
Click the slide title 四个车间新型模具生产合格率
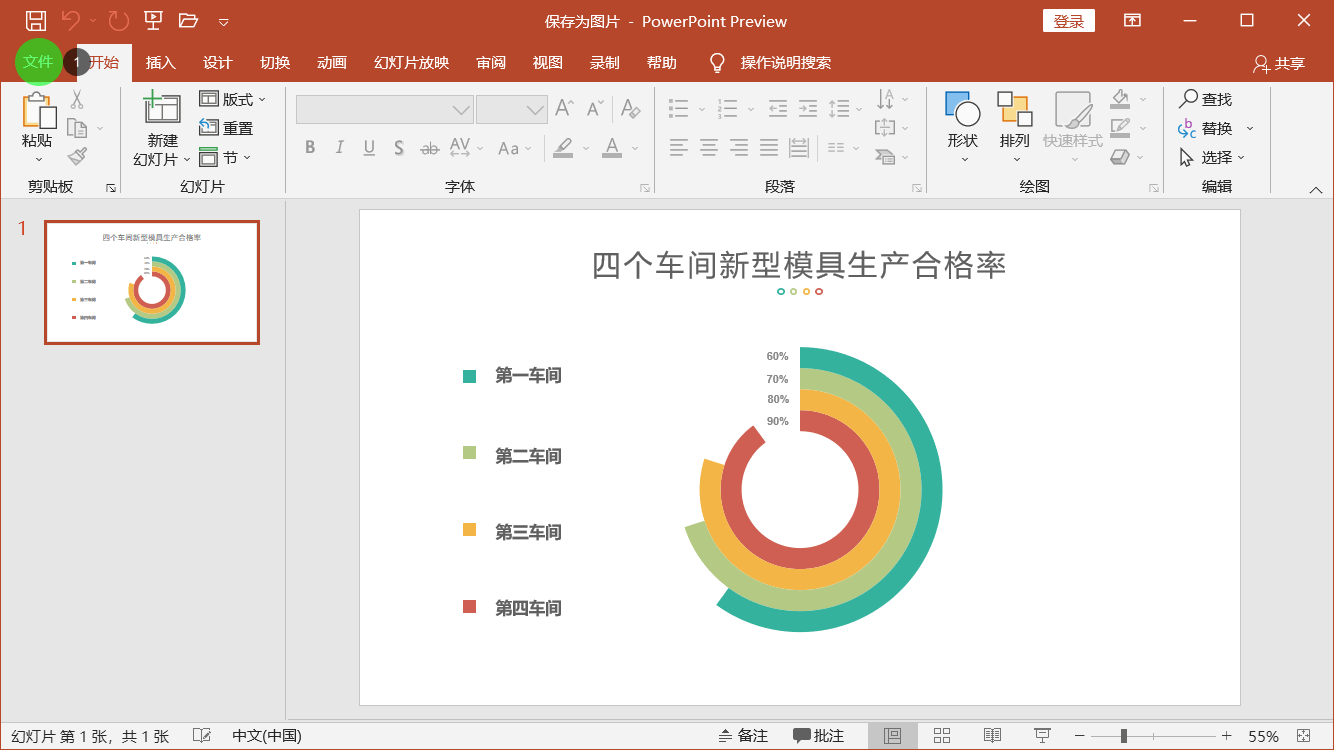[x=799, y=265]
